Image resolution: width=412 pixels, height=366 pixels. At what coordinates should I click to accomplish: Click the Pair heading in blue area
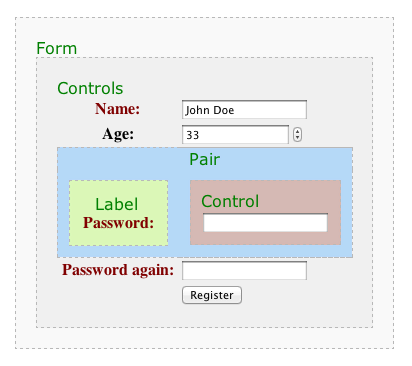[x=205, y=159]
